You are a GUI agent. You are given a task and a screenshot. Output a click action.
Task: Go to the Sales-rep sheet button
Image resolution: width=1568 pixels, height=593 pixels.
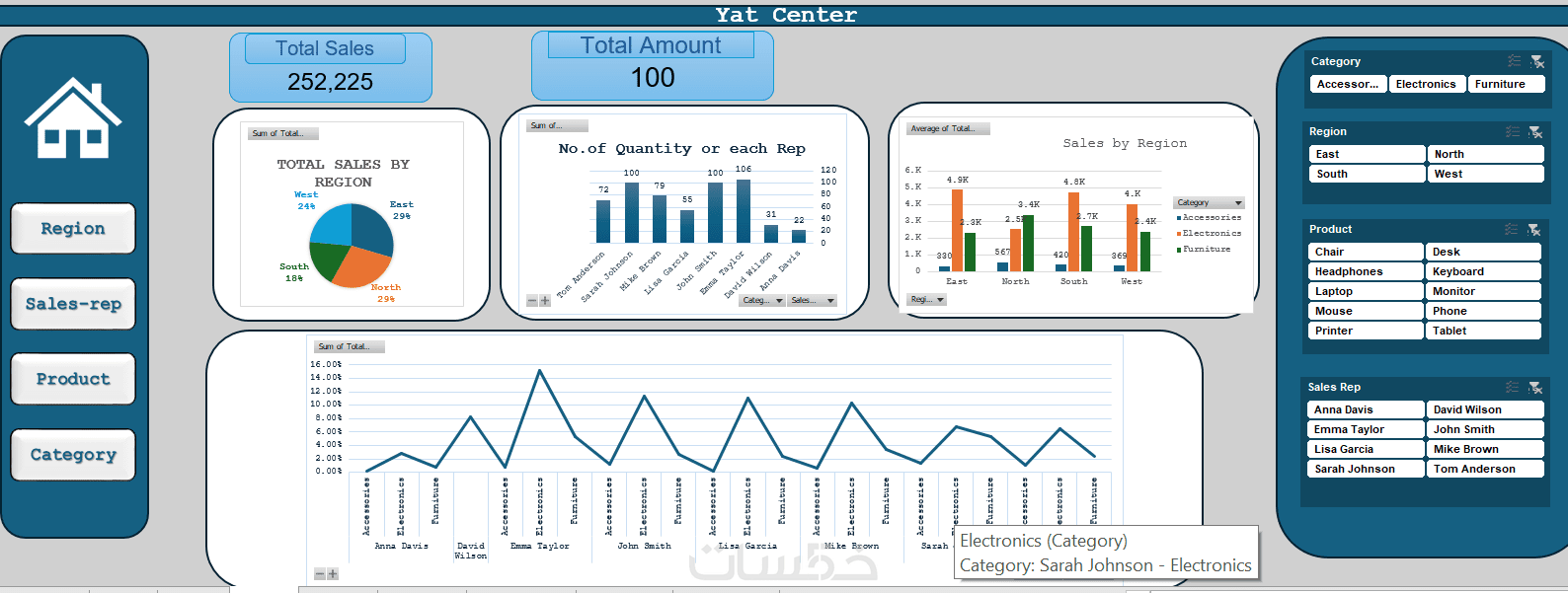73,304
